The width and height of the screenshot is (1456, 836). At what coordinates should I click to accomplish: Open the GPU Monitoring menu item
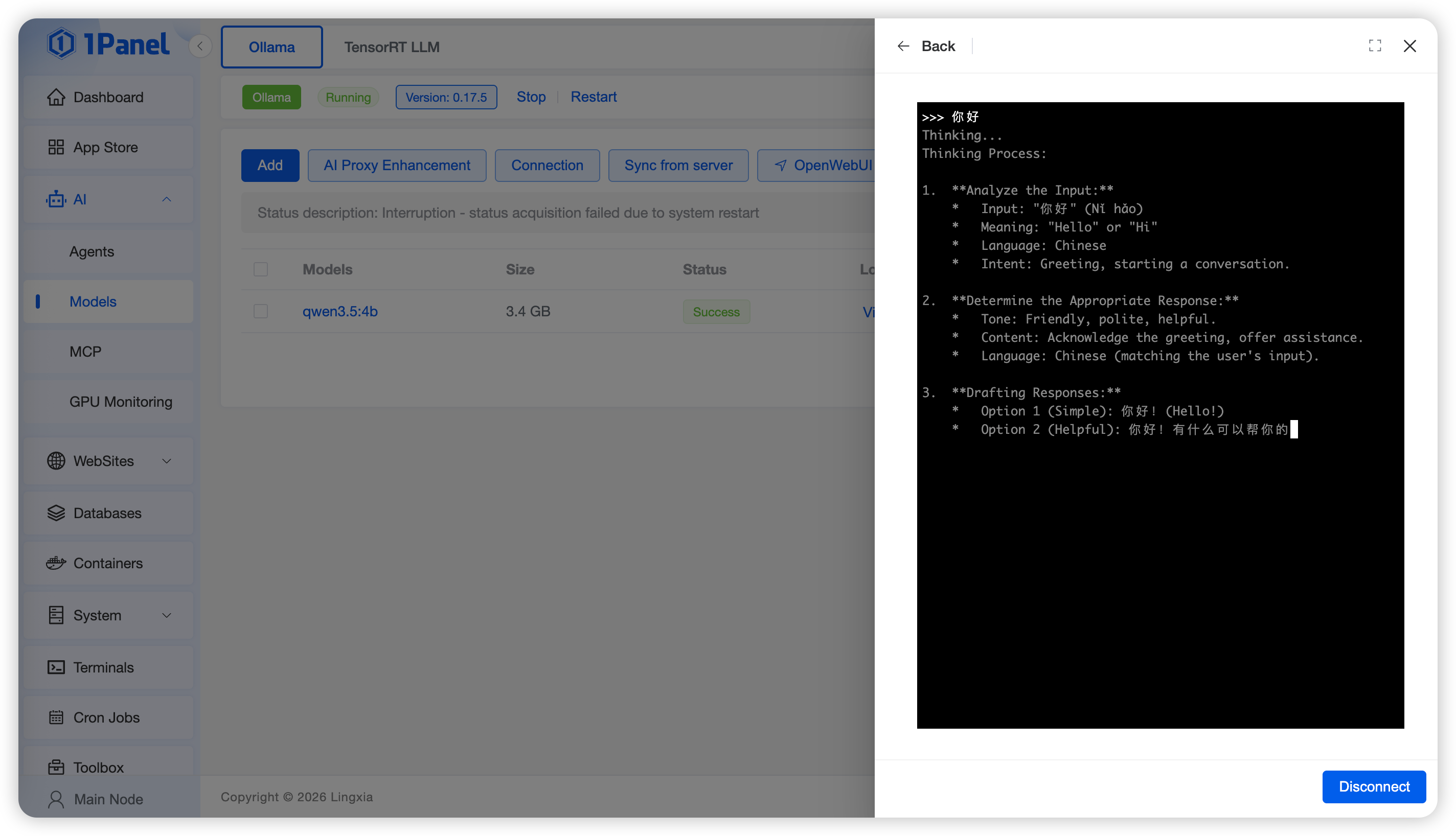121,401
